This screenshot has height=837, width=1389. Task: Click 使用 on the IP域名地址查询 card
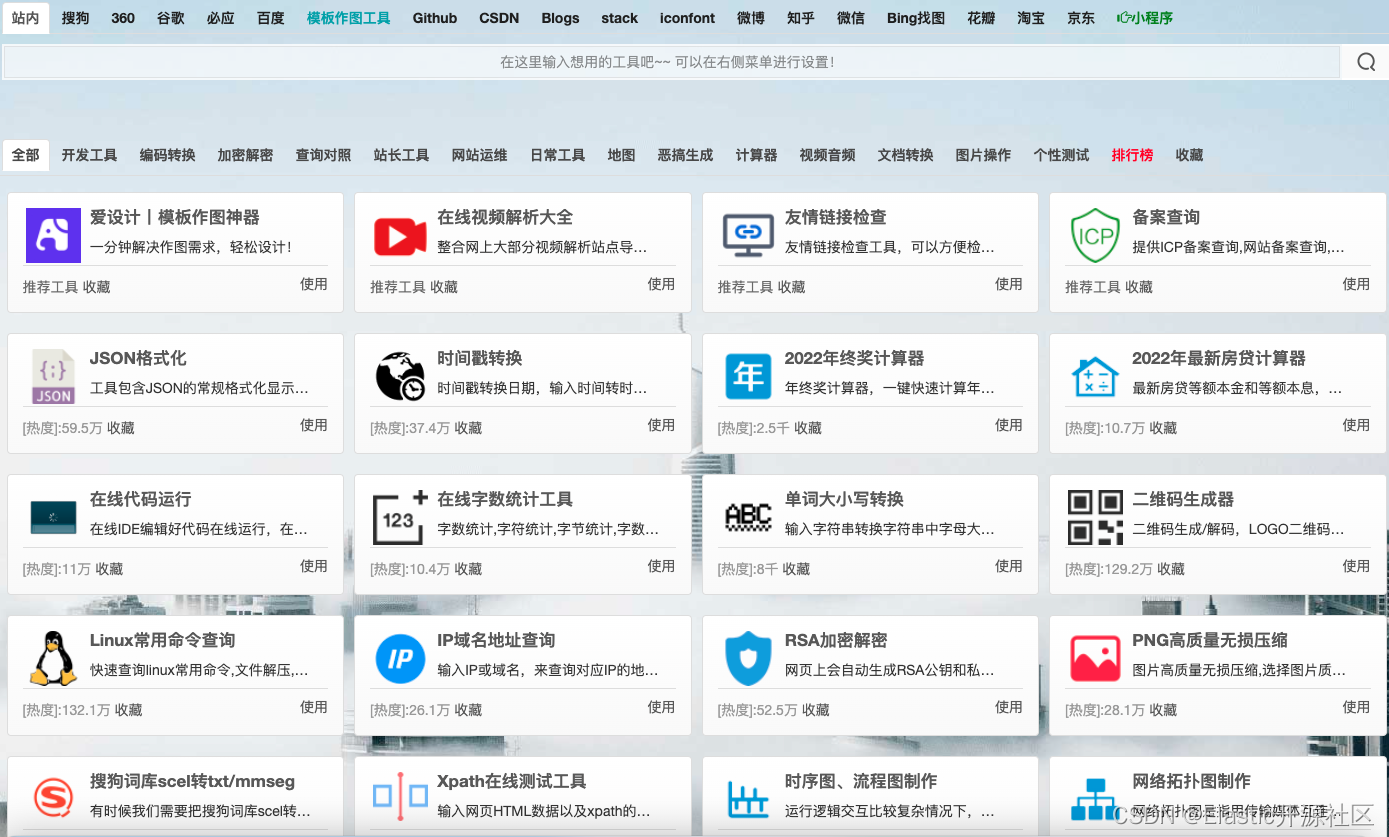point(661,707)
